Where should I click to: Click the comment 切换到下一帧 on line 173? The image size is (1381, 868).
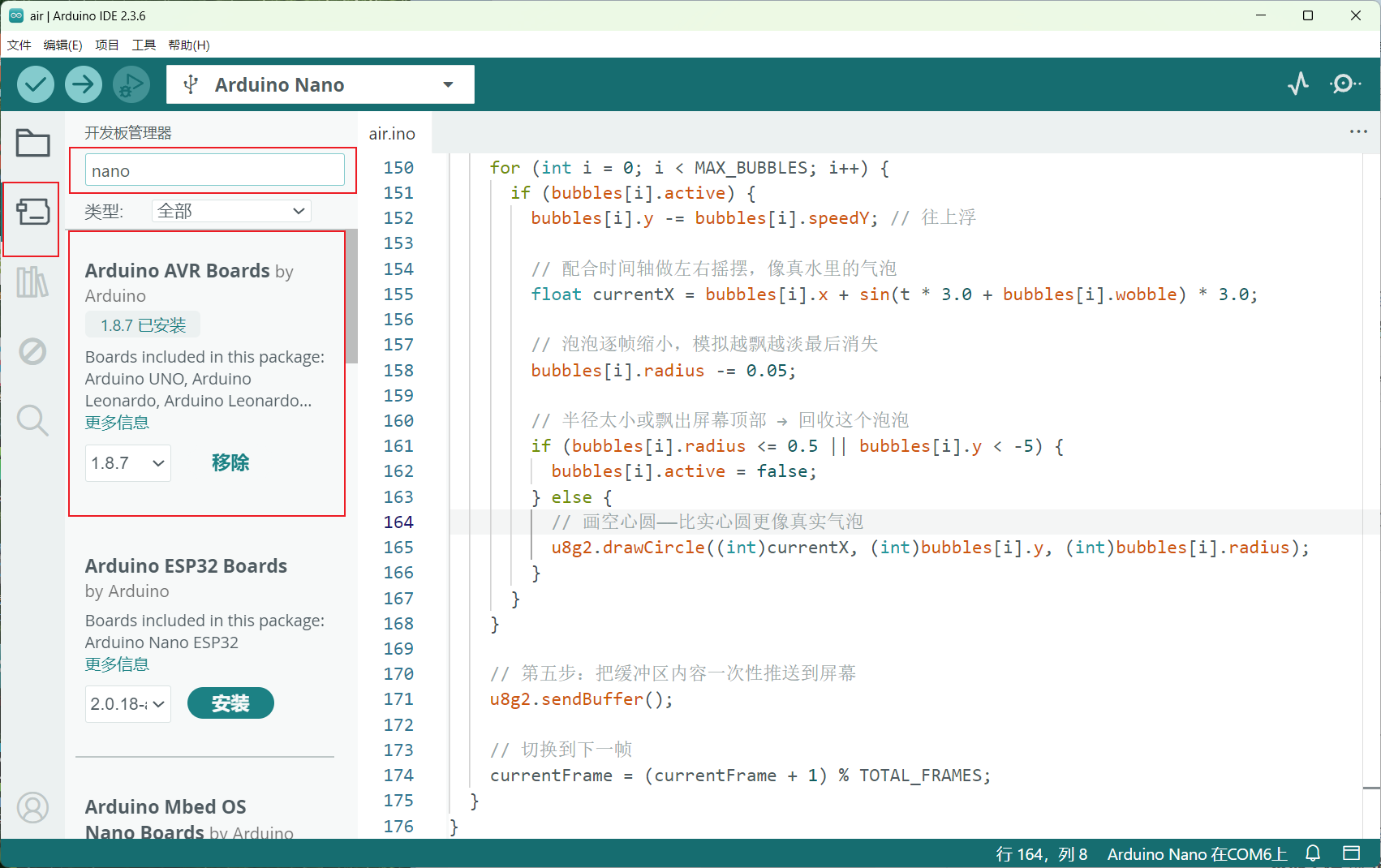click(x=561, y=750)
